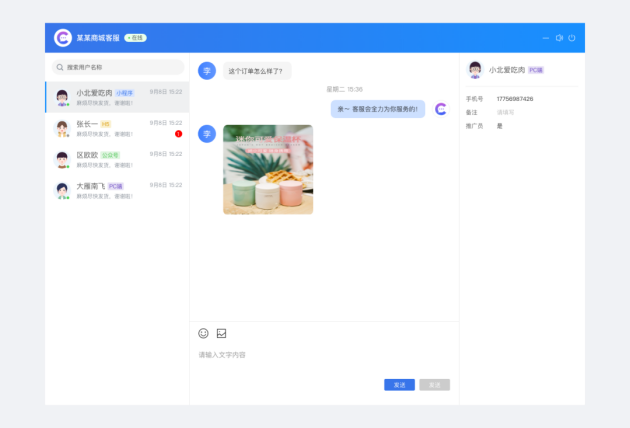
Task: Click the timestamp on 区欧欧 row
Action: [x=166, y=154]
